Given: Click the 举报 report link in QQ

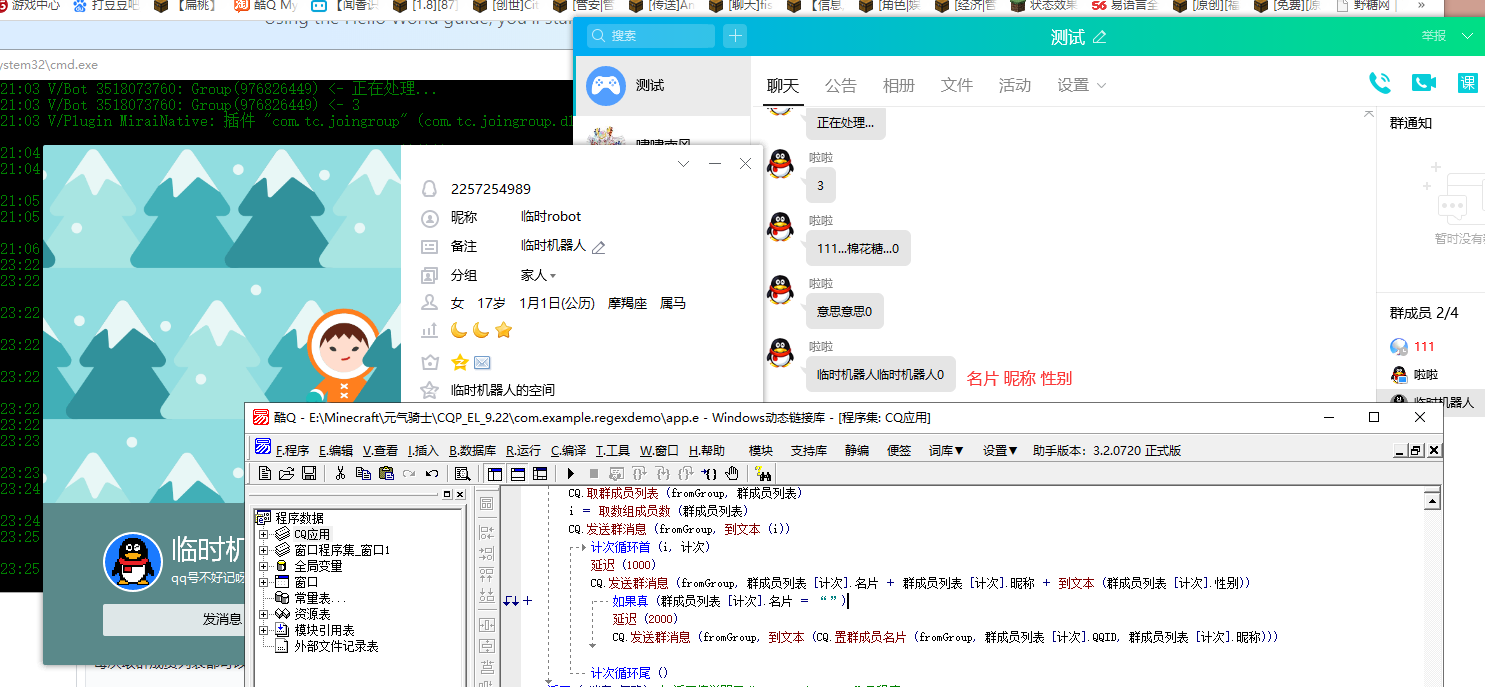Looking at the screenshot, I should click(1434, 36).
